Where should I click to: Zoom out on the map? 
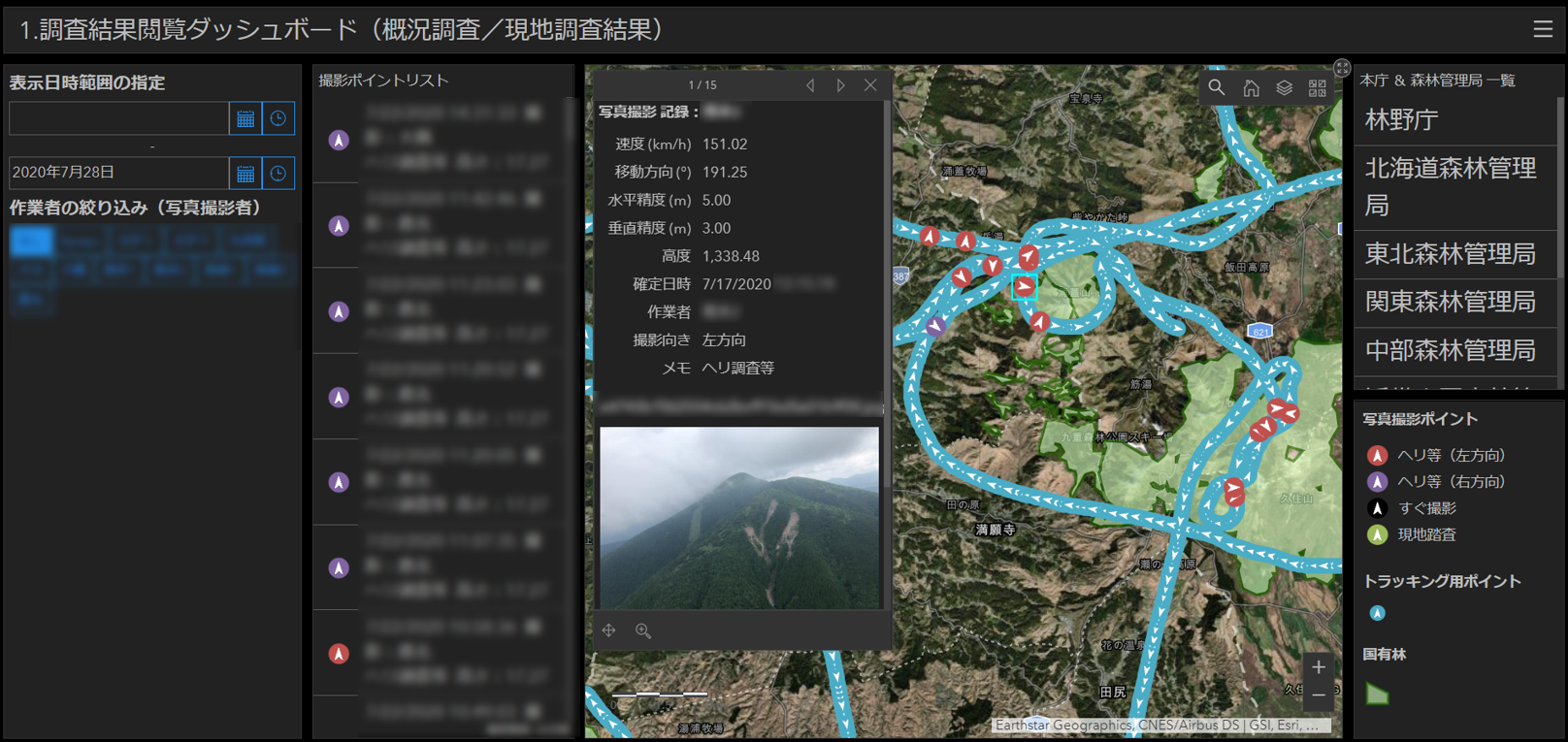tap(1318, 694)
